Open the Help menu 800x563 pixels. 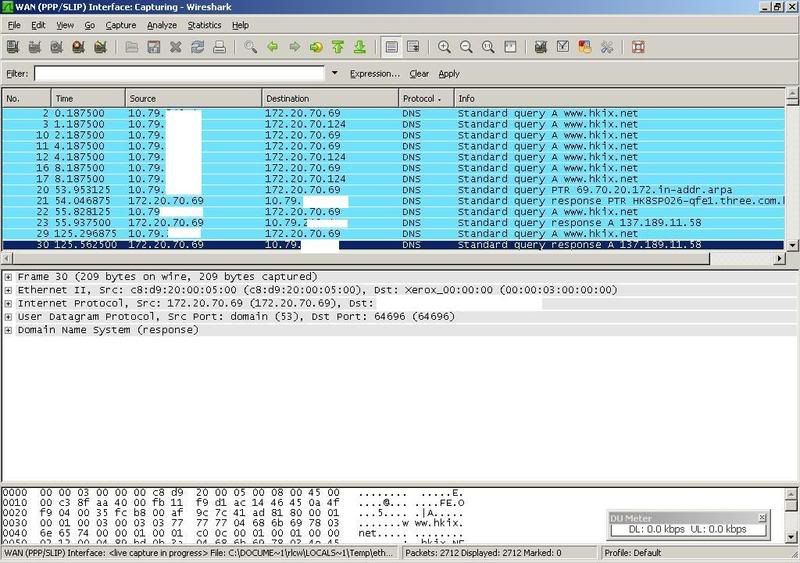click(240, 25)
